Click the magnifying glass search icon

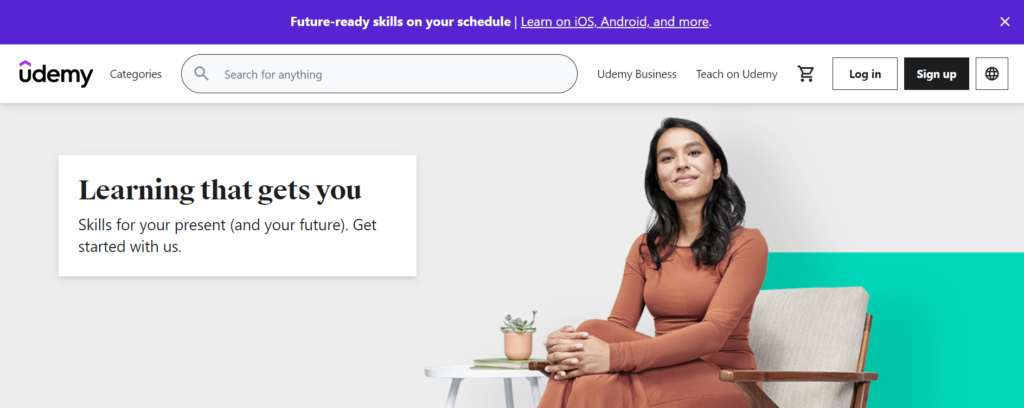coord(202,74)
